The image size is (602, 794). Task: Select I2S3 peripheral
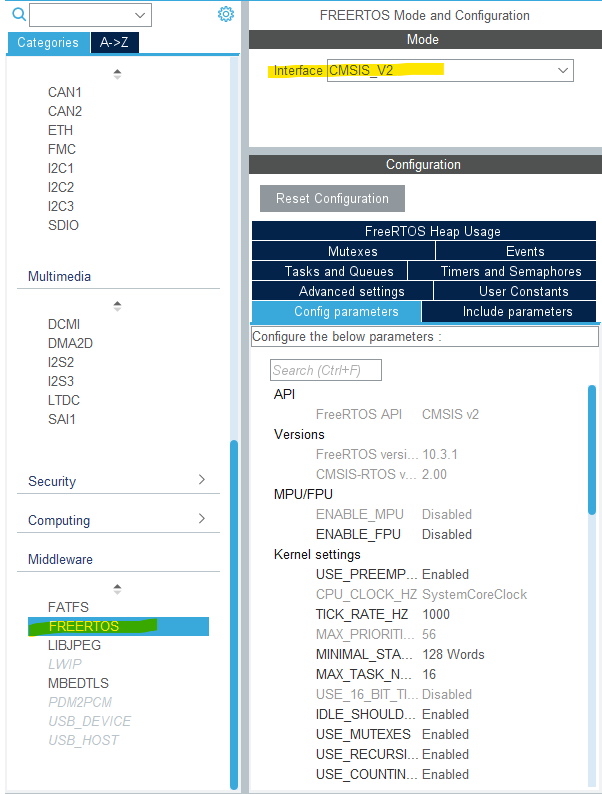[x=61, y=381]
